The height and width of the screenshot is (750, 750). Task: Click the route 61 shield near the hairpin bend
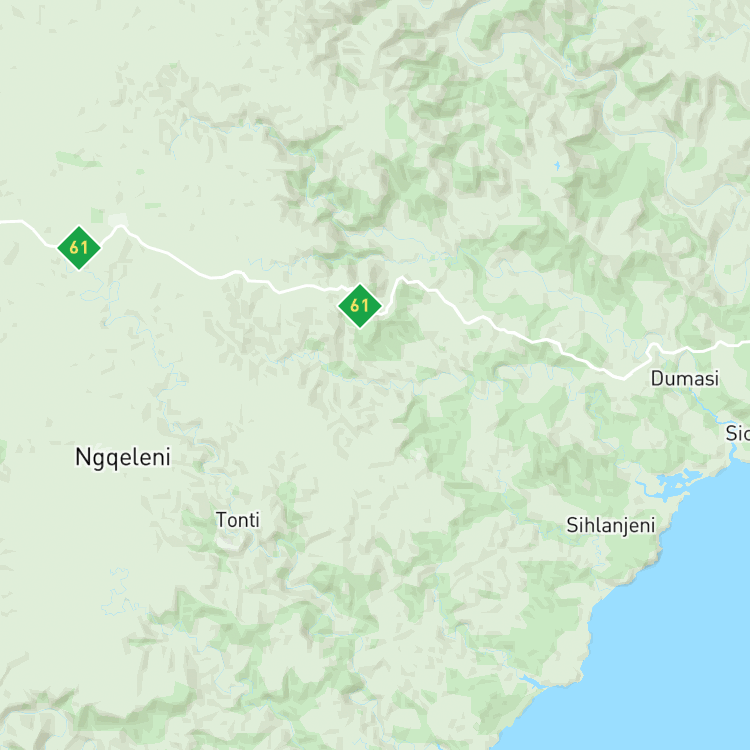360,306
